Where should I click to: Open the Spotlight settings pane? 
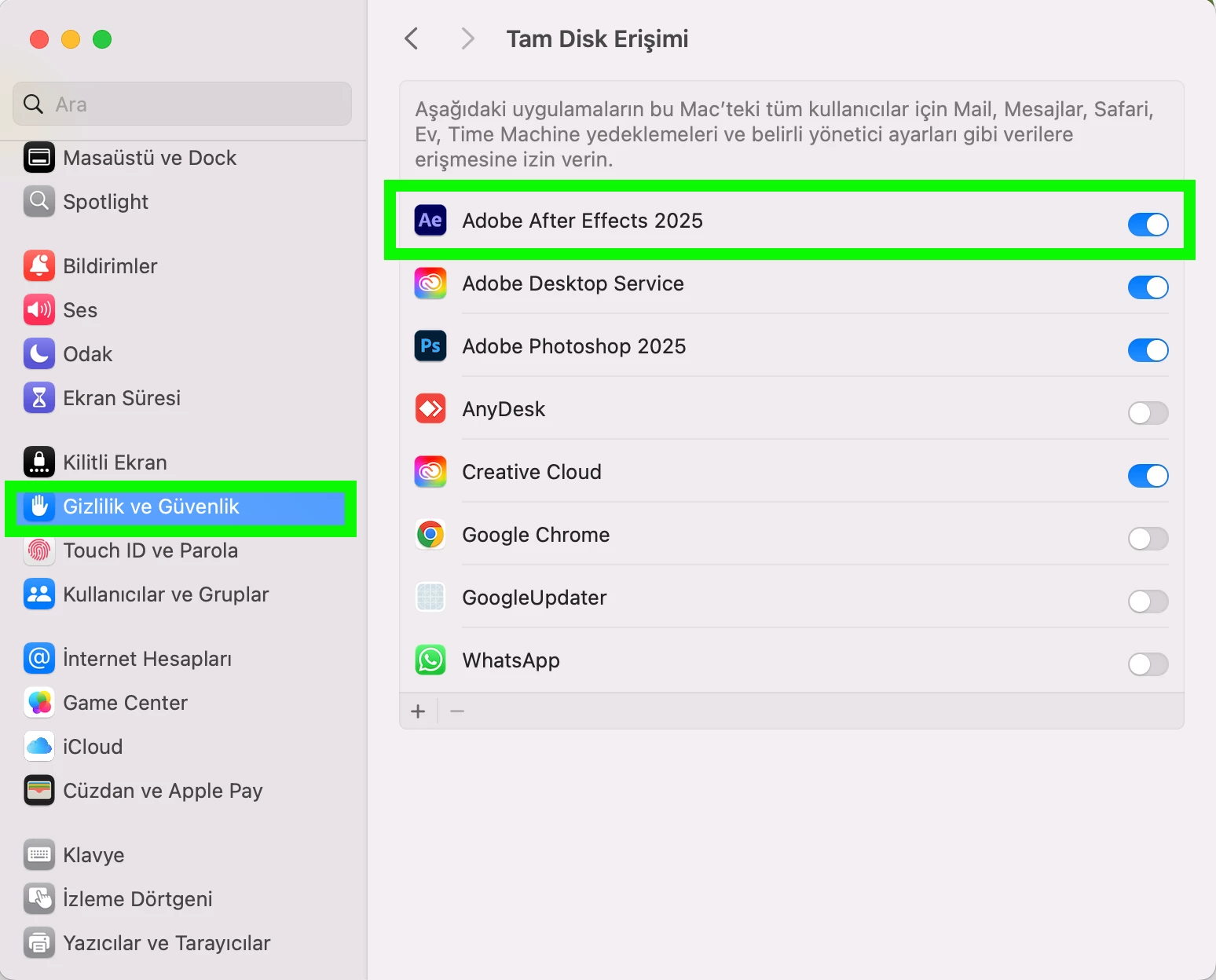[x=182, y=202]
